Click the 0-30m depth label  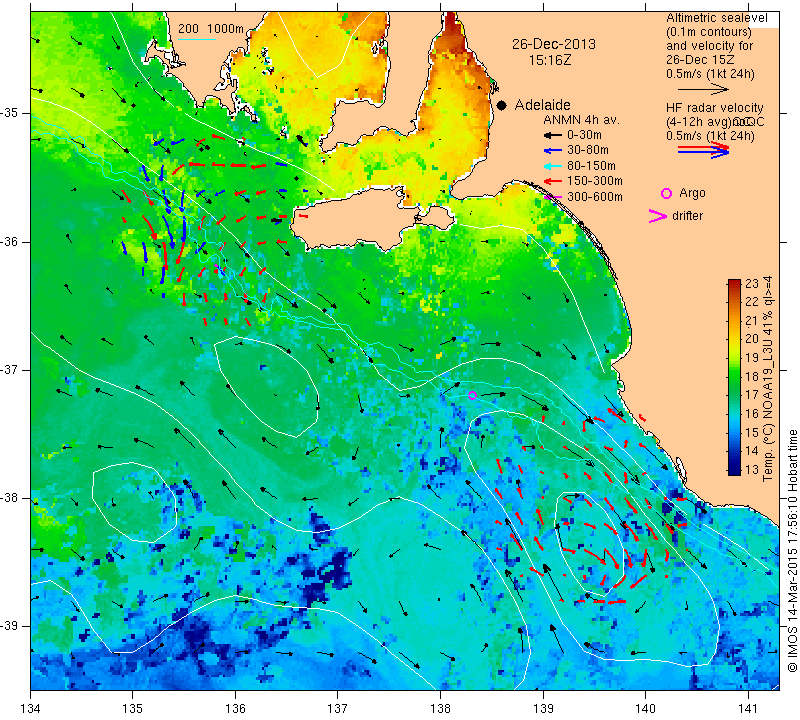tap(584, 135)
